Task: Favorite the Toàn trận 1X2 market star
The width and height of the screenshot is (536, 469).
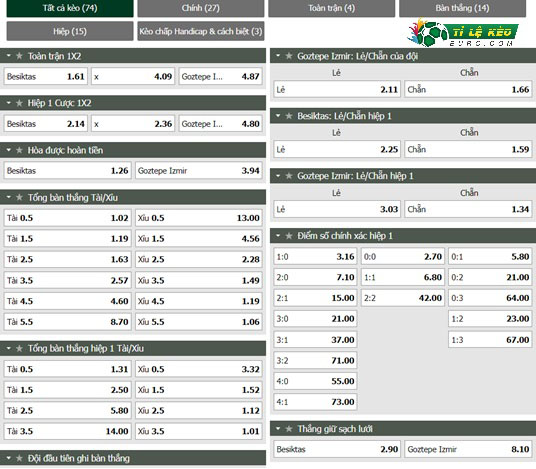Action: (x=19, y=56)
